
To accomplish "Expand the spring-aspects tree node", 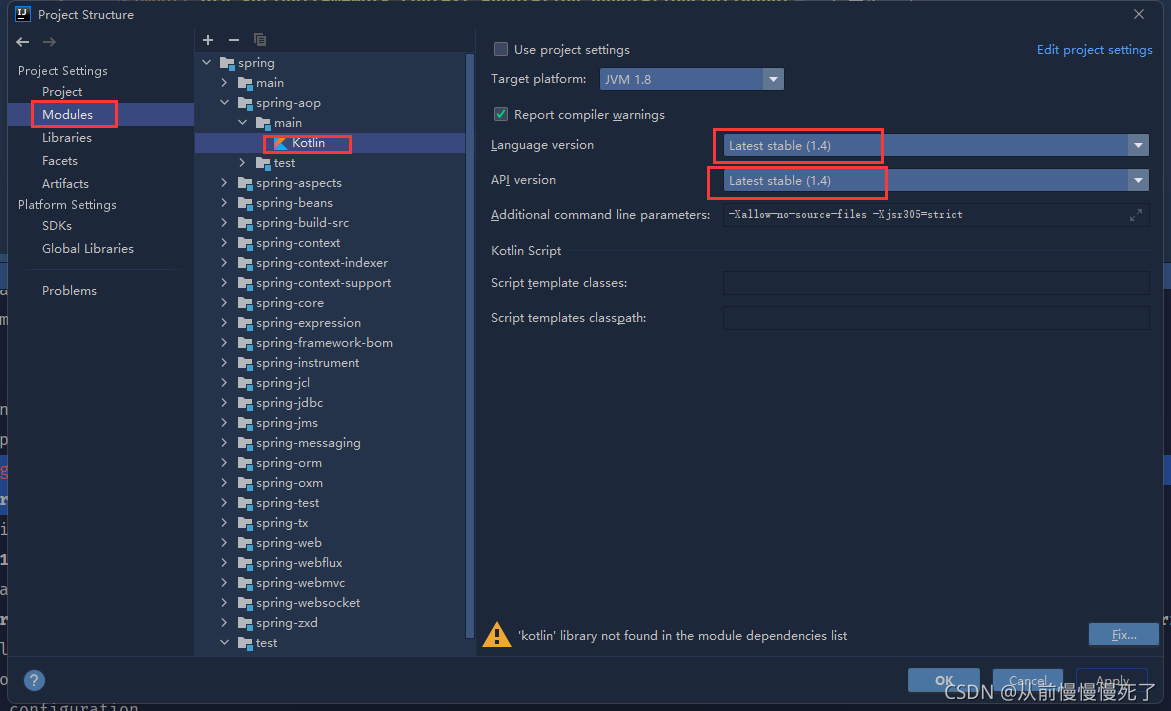I will [225, 183].
